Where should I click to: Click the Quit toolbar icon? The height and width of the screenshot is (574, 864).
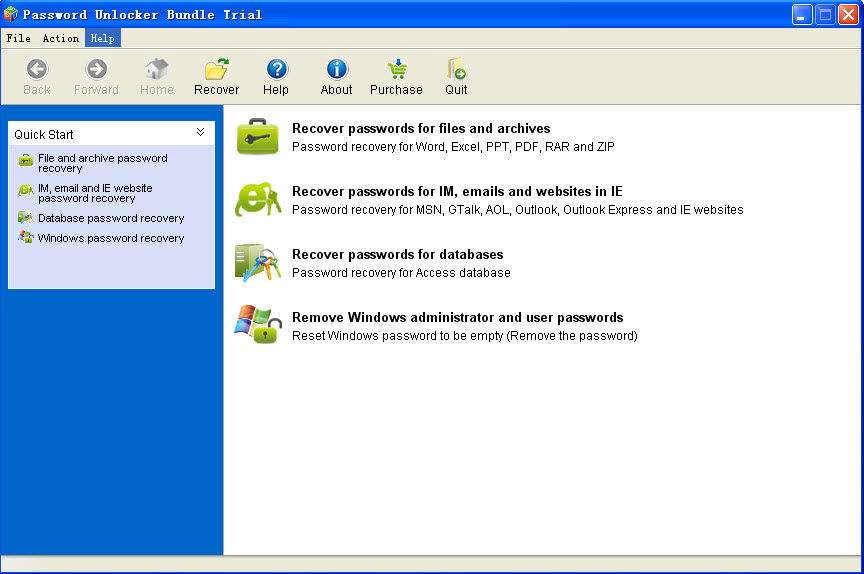pyautogui.click(x=456, y=70)
